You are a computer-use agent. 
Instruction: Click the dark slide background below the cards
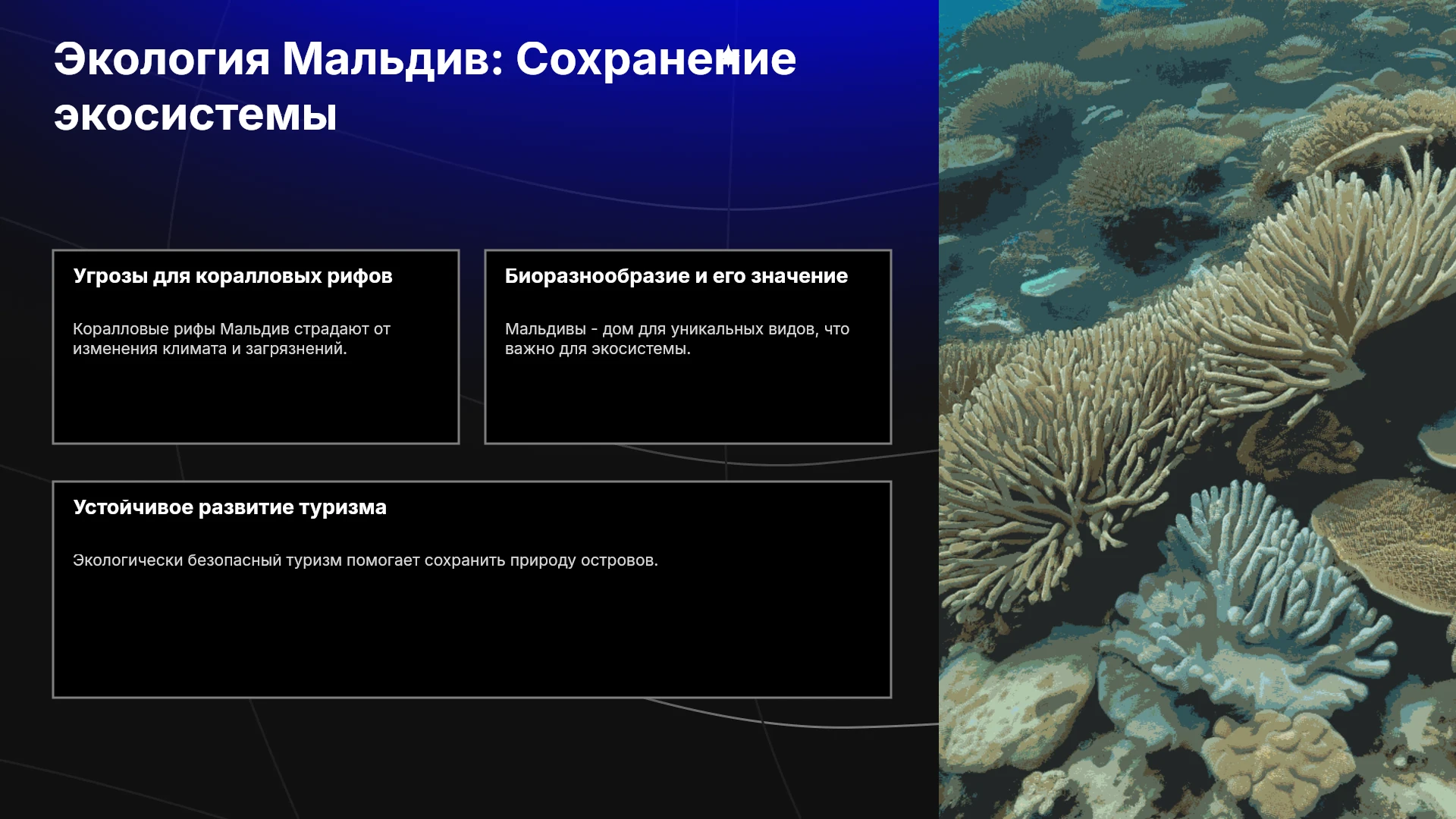(x=470, y=758)
